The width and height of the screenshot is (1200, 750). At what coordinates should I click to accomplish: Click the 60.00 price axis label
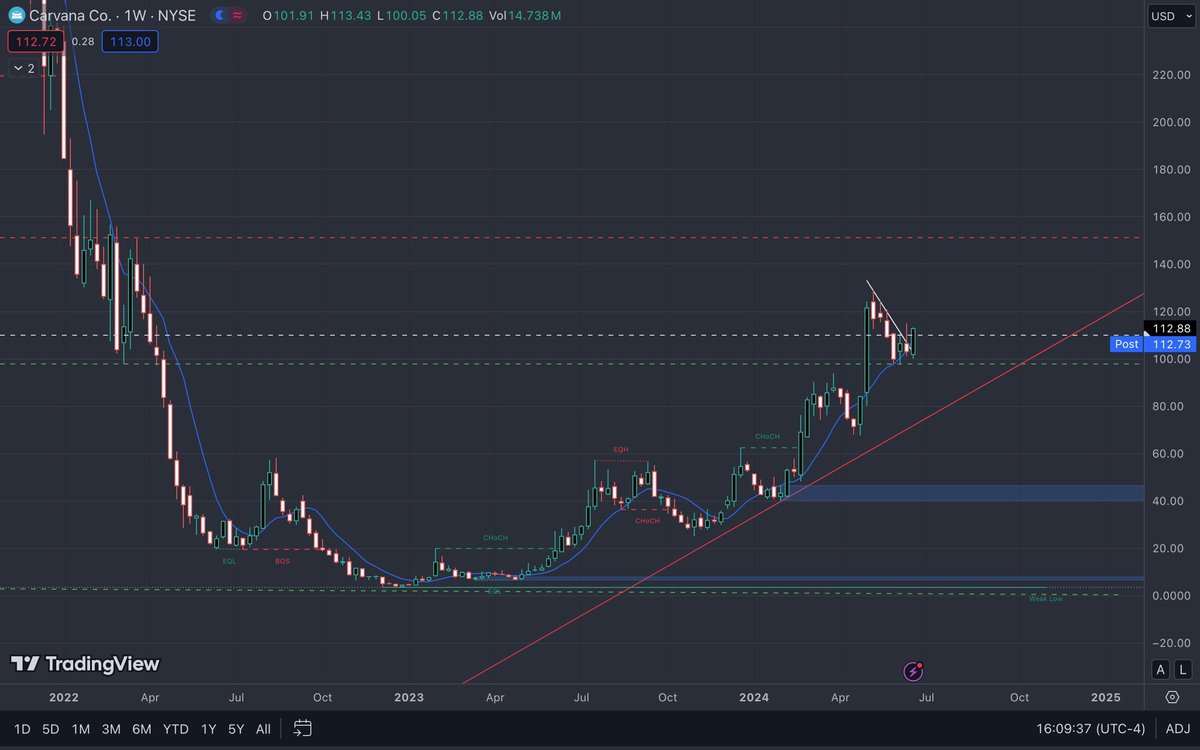point(1169,454)
